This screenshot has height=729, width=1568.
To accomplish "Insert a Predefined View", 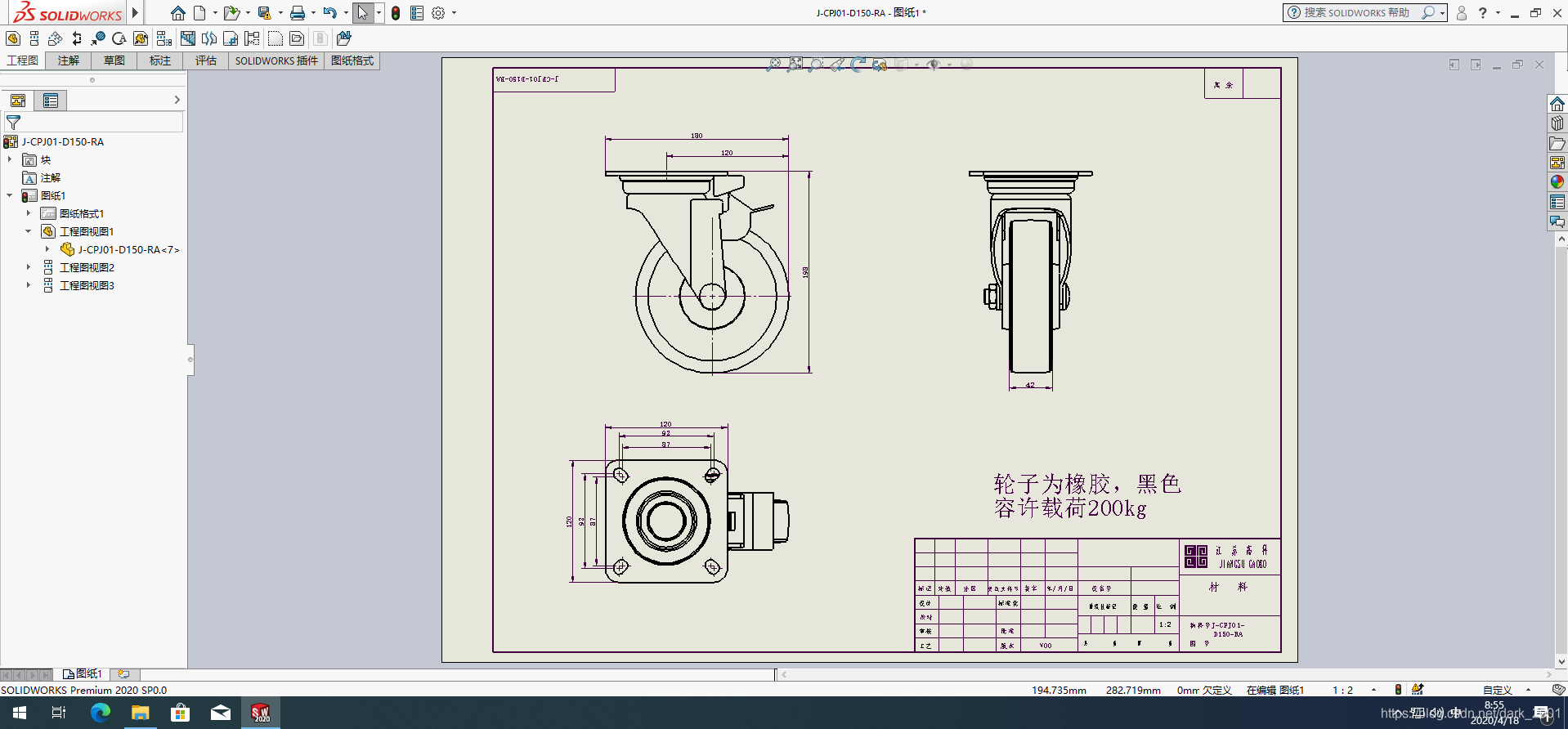I will (297, 38).
